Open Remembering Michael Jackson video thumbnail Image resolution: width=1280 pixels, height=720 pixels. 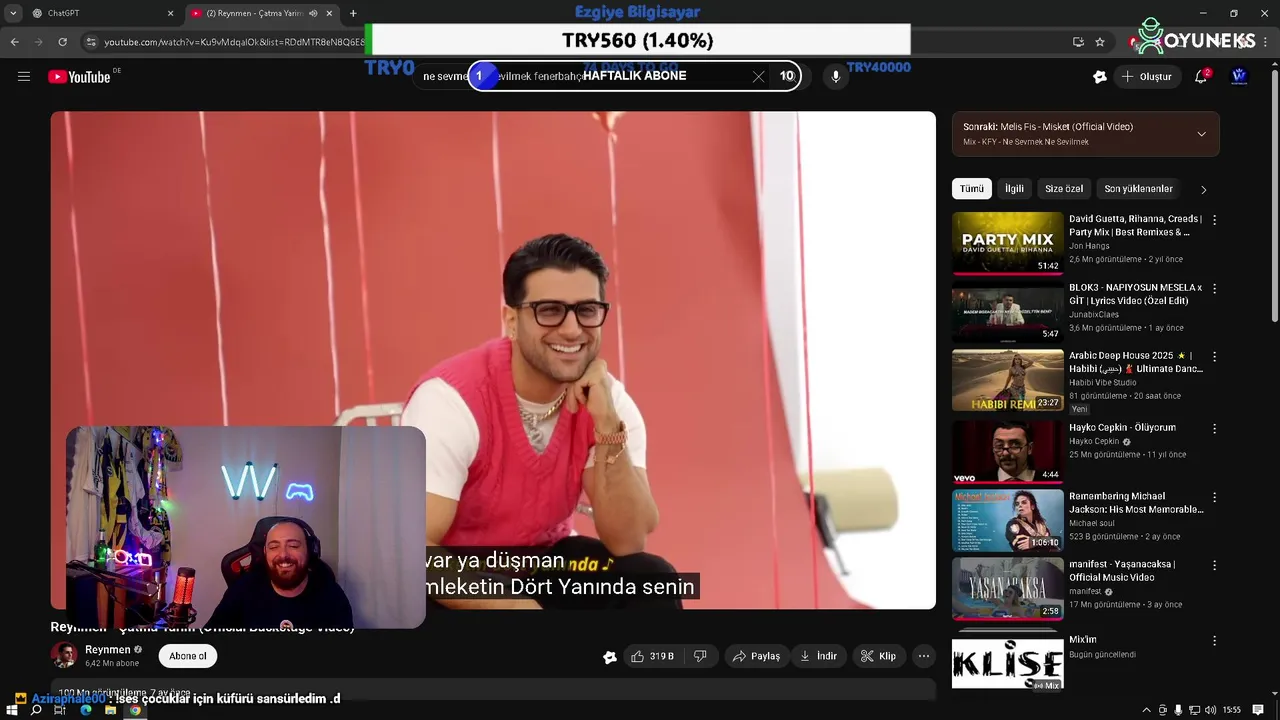coord(1007,520)
